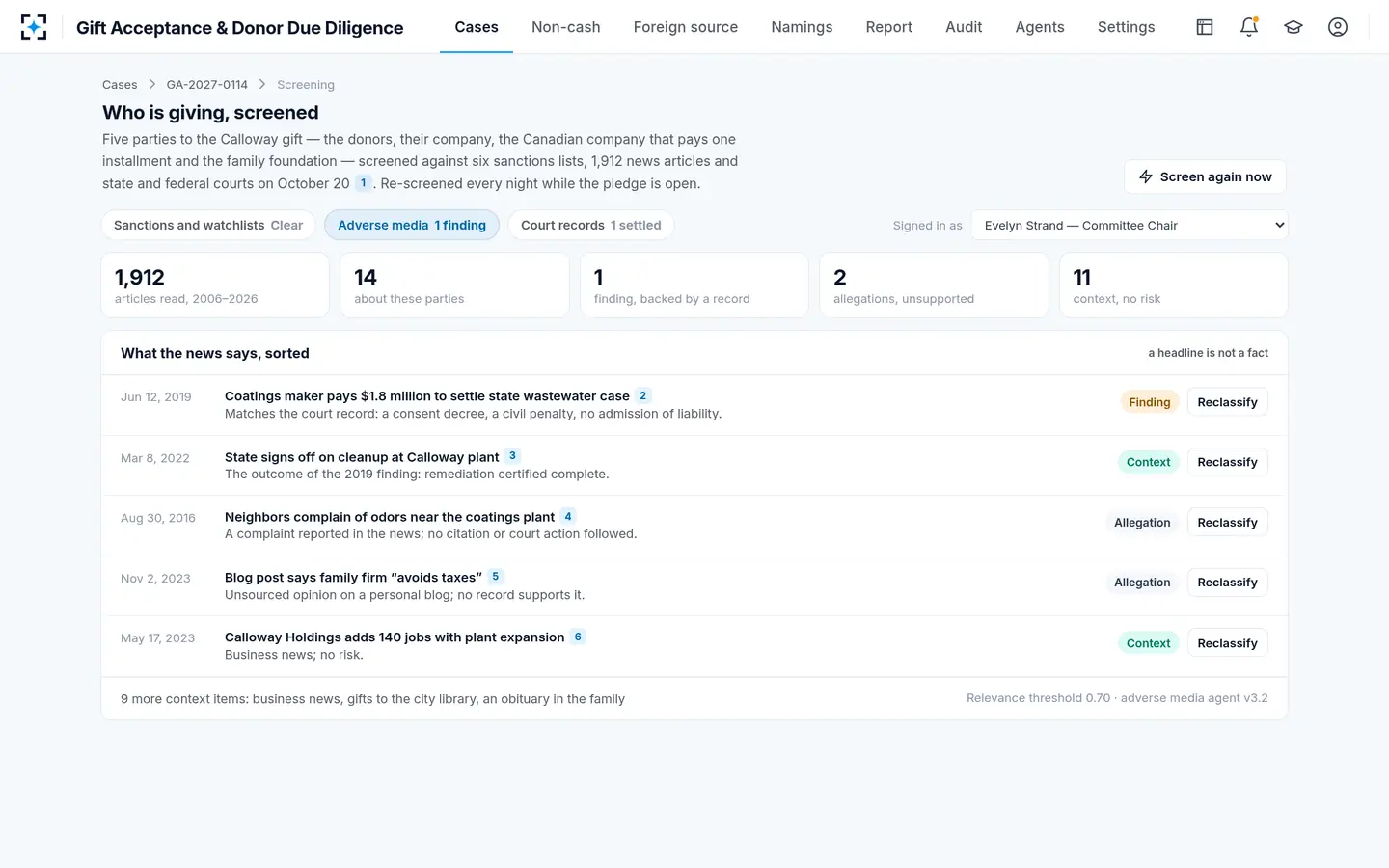Image resolution: width=1389 pixels, height=868 pixels.
Task: Open citation 1 after October 20
Action: click(364, 183)
